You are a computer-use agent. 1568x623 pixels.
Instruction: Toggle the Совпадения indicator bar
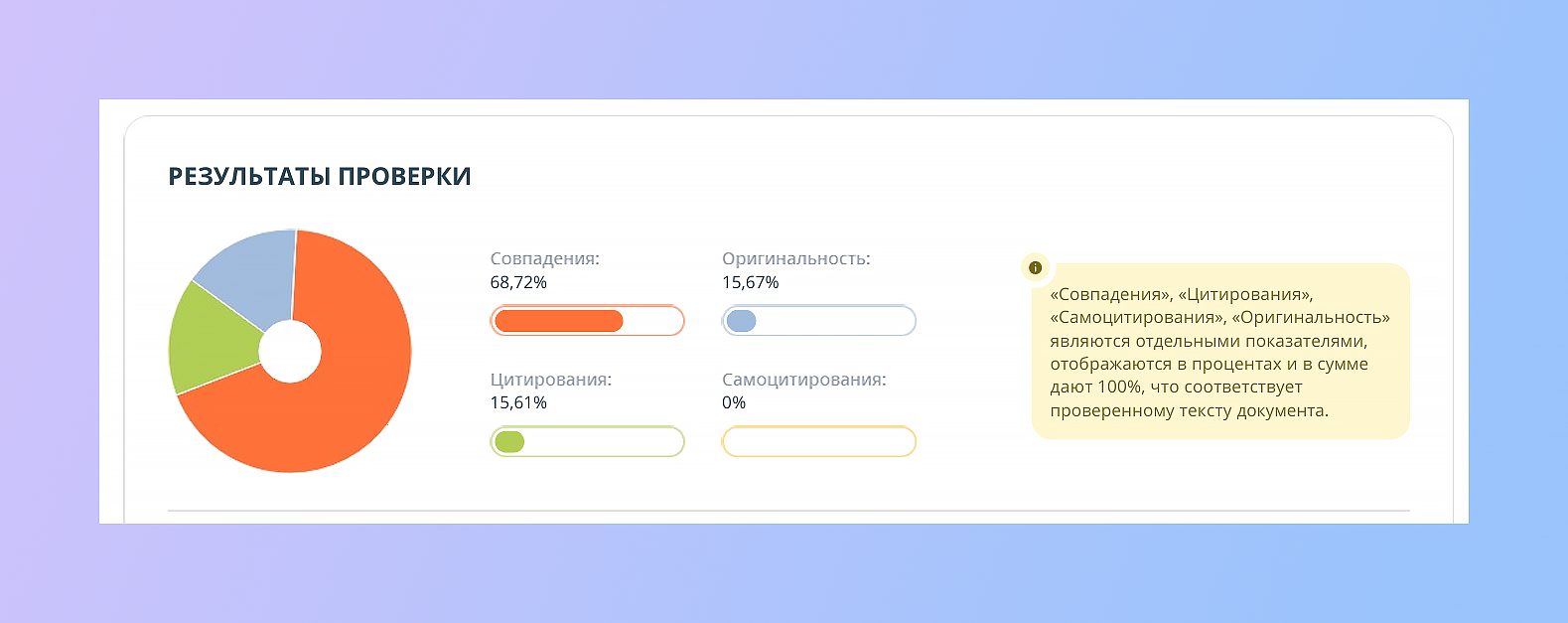[587, 320]
